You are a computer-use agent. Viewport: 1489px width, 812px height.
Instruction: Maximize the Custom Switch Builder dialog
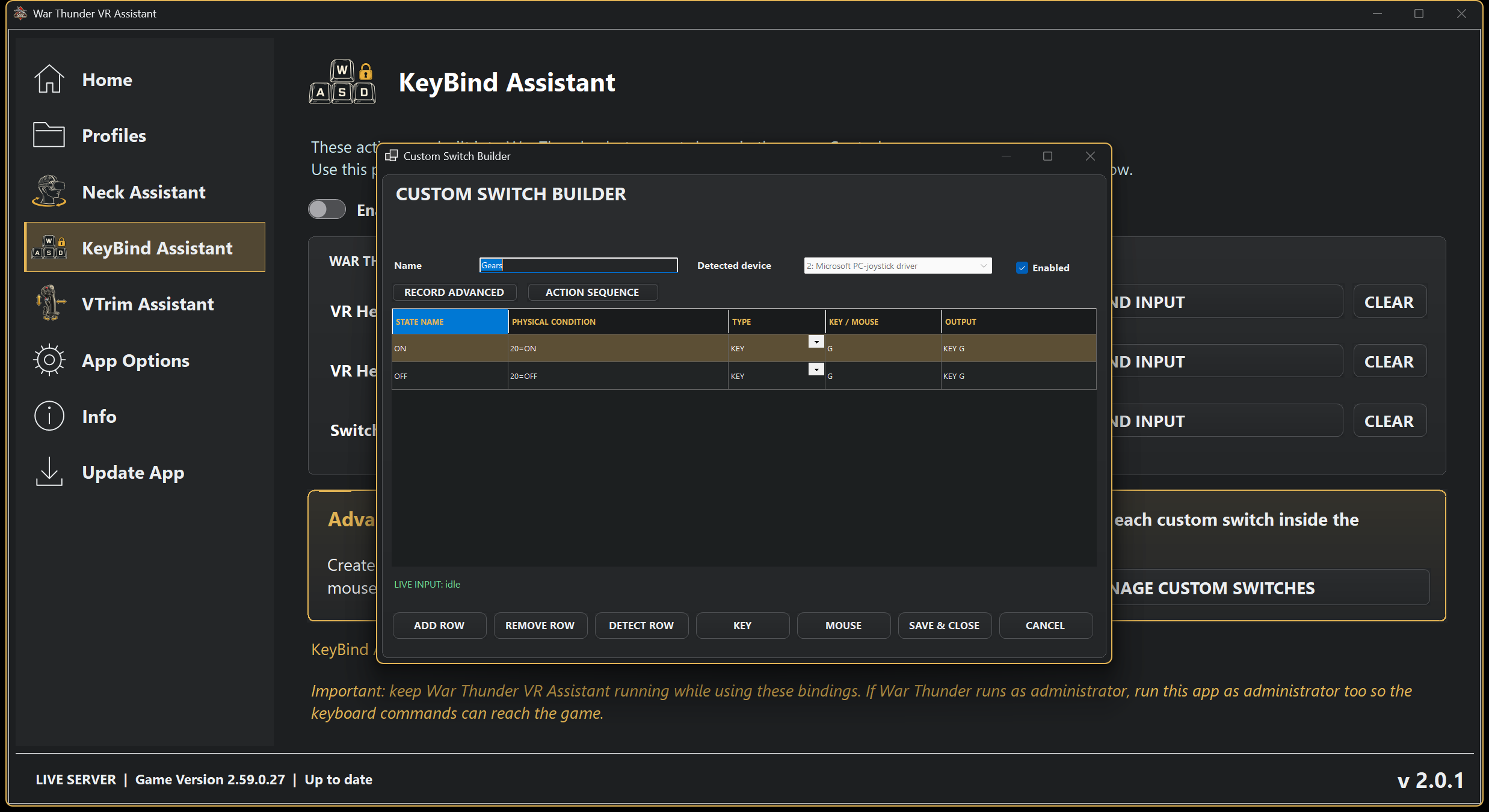pyautogui.click(x=1047, y=156)
